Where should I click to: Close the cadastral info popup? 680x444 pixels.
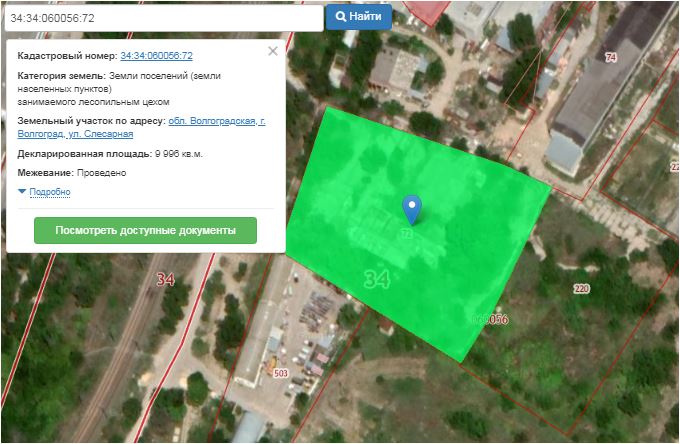click(273, 52)
